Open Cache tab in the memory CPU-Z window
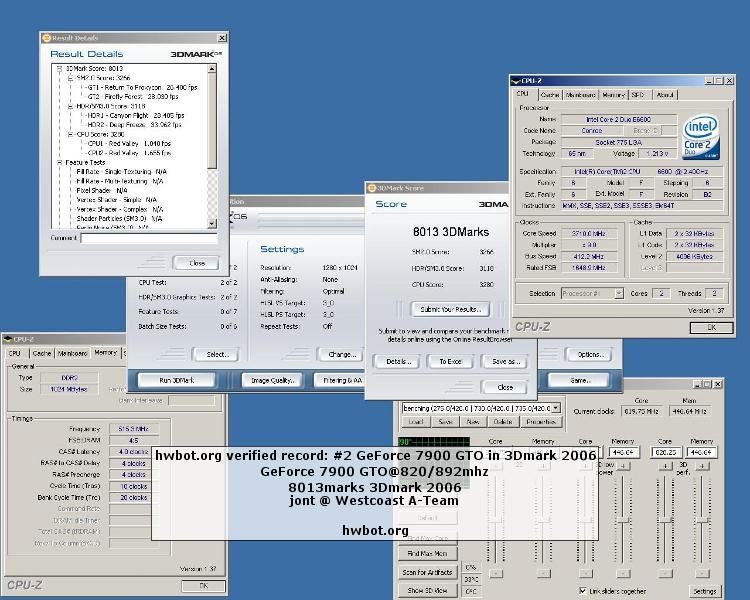This screenshot has width=750, height=600. [x=42, y=353]
